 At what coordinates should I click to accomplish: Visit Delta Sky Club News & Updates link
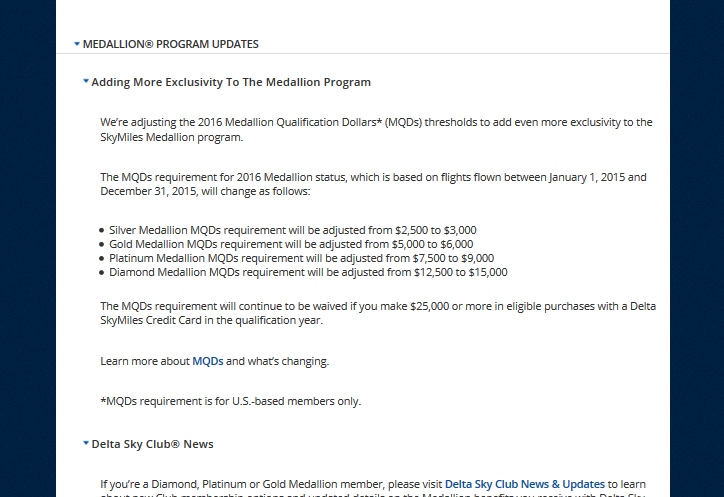(x=525, y=484)
